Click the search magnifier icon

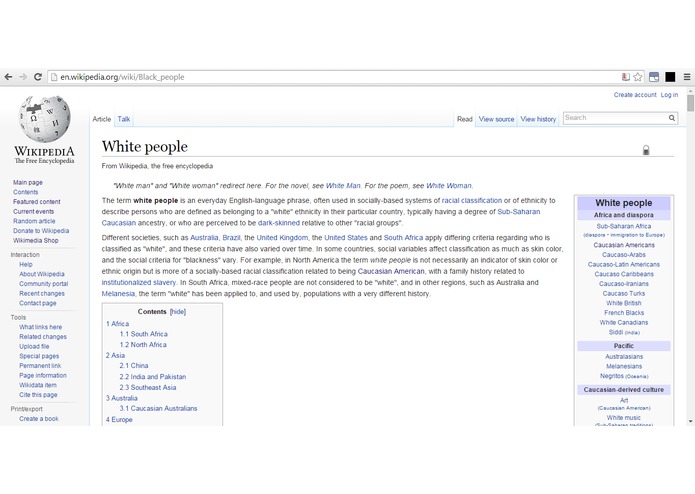[672, 118]
